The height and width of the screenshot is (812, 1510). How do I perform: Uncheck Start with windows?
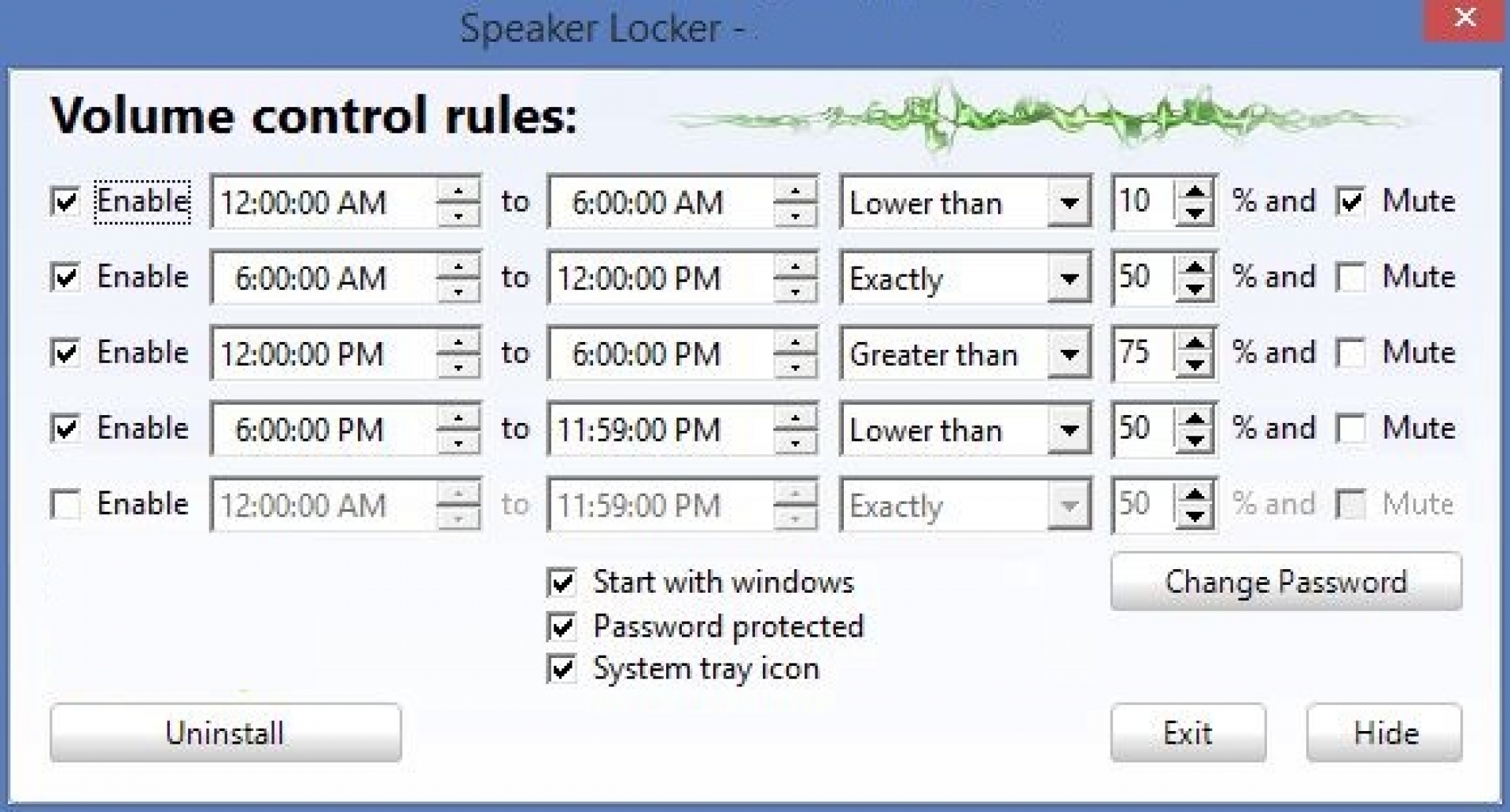pos(560,582)
